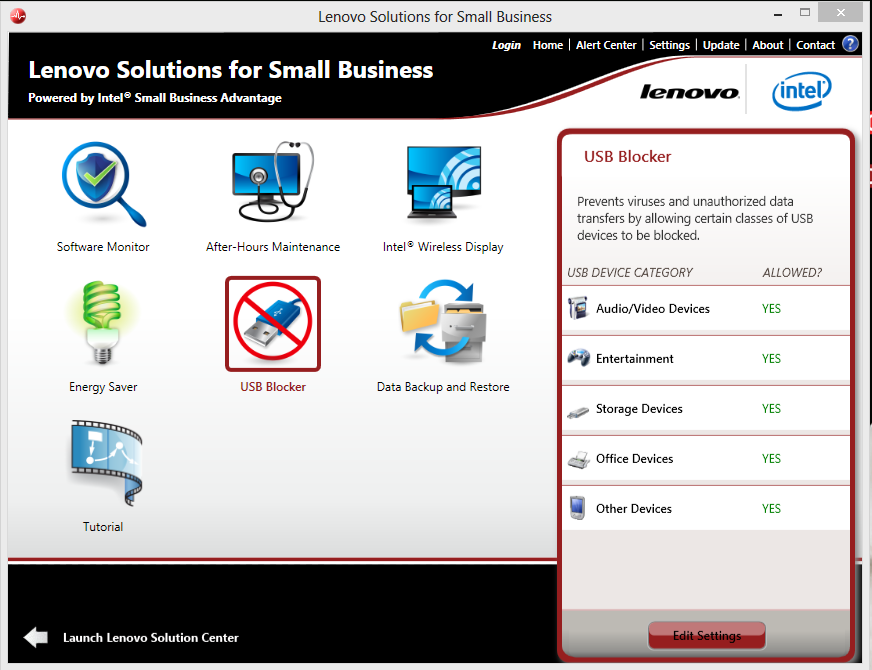Image resolution: width=872 pixels, height=670 pixels.
Task: Click the app icon in title bar
Action: [18, 16]
